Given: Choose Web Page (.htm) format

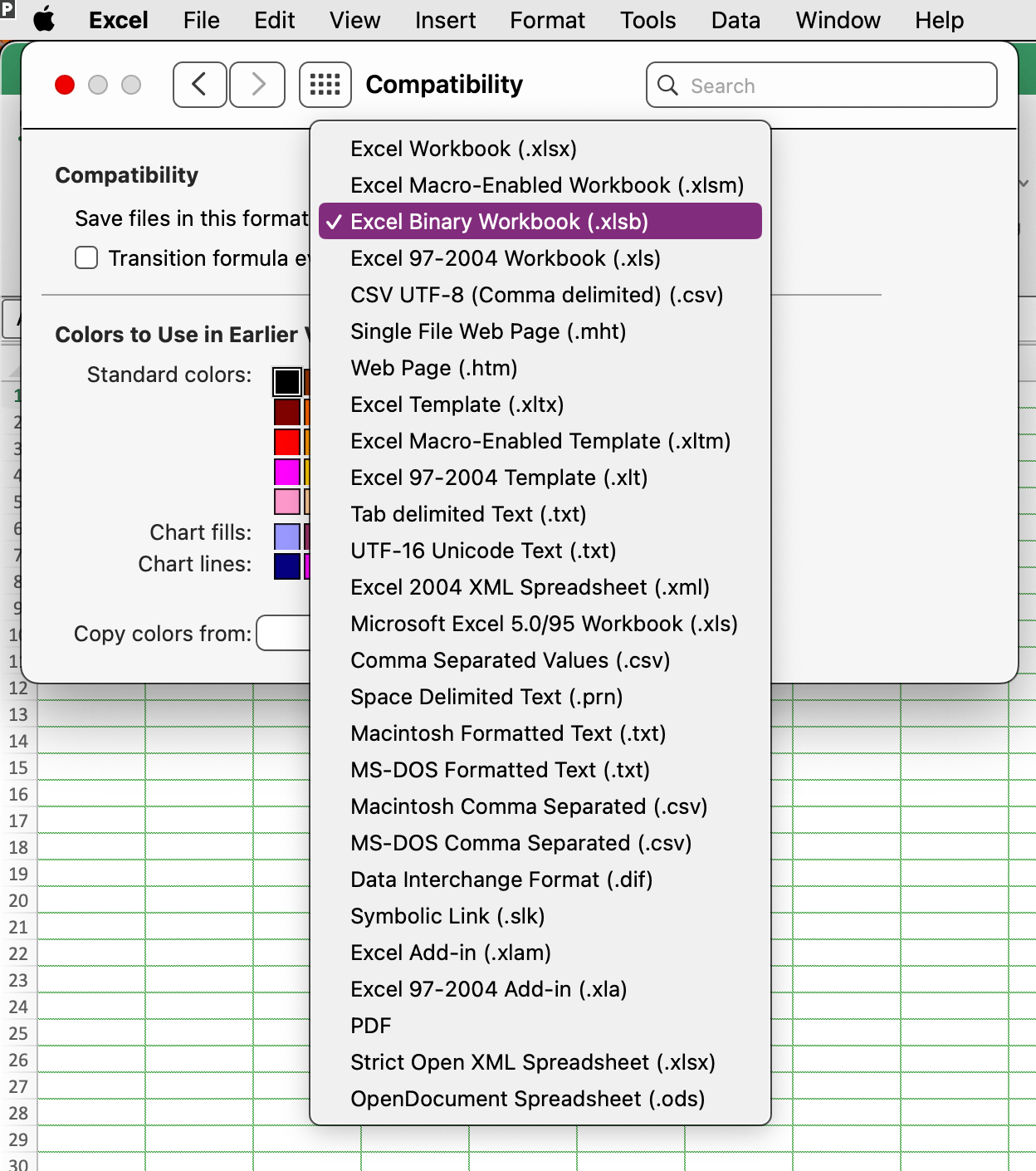Looking at the screenshot, I should (x=540, y=368).
